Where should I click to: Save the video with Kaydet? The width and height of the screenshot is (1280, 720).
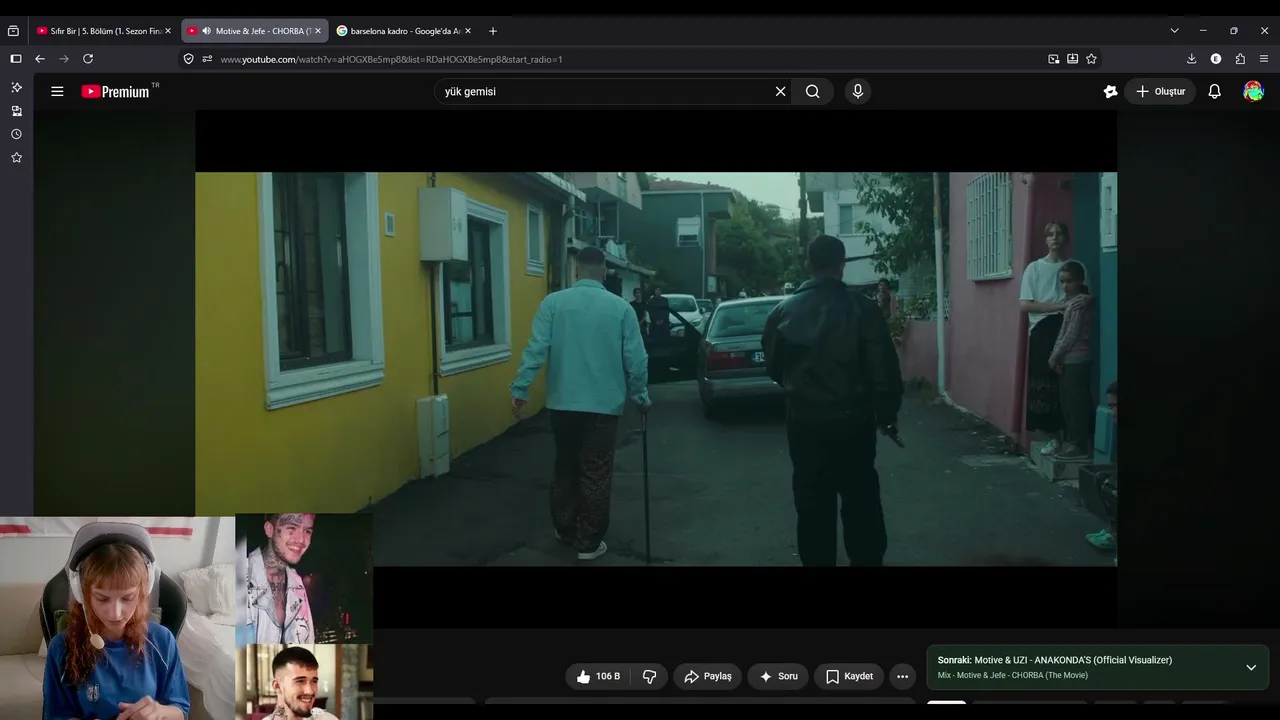pyautogui.click(x=849, y=677)
